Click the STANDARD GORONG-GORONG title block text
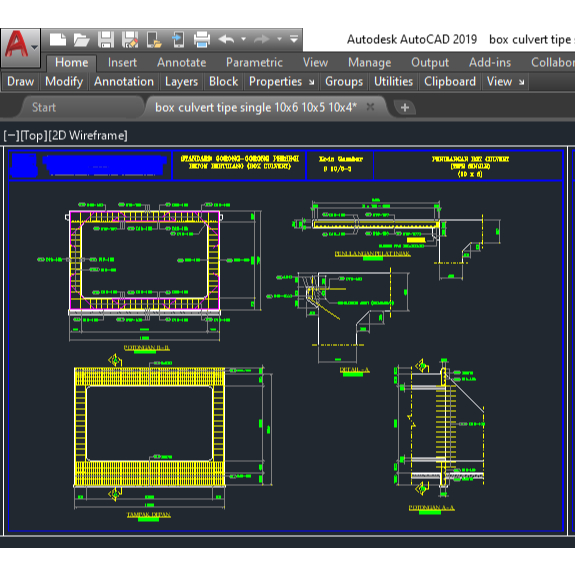The image size is (575, 575). 240,162
